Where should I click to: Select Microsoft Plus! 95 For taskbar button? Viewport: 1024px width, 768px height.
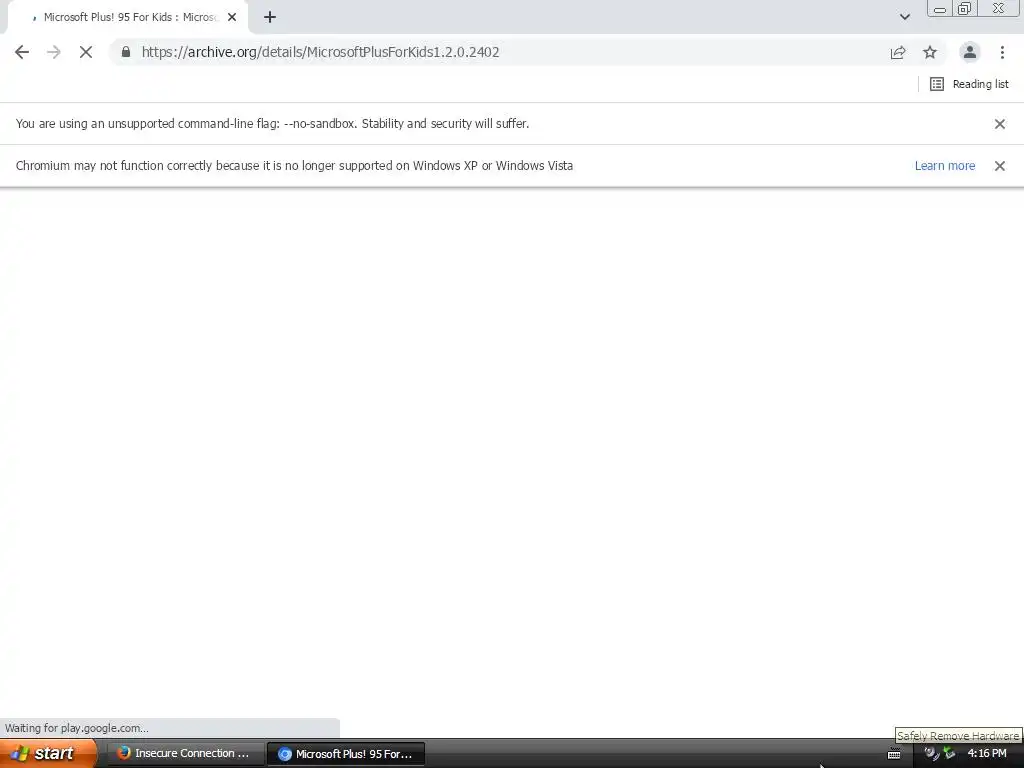(347, 754)
